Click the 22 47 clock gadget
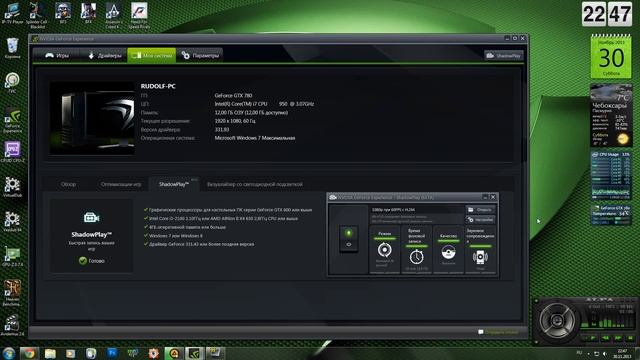 (x=607, y=14)
